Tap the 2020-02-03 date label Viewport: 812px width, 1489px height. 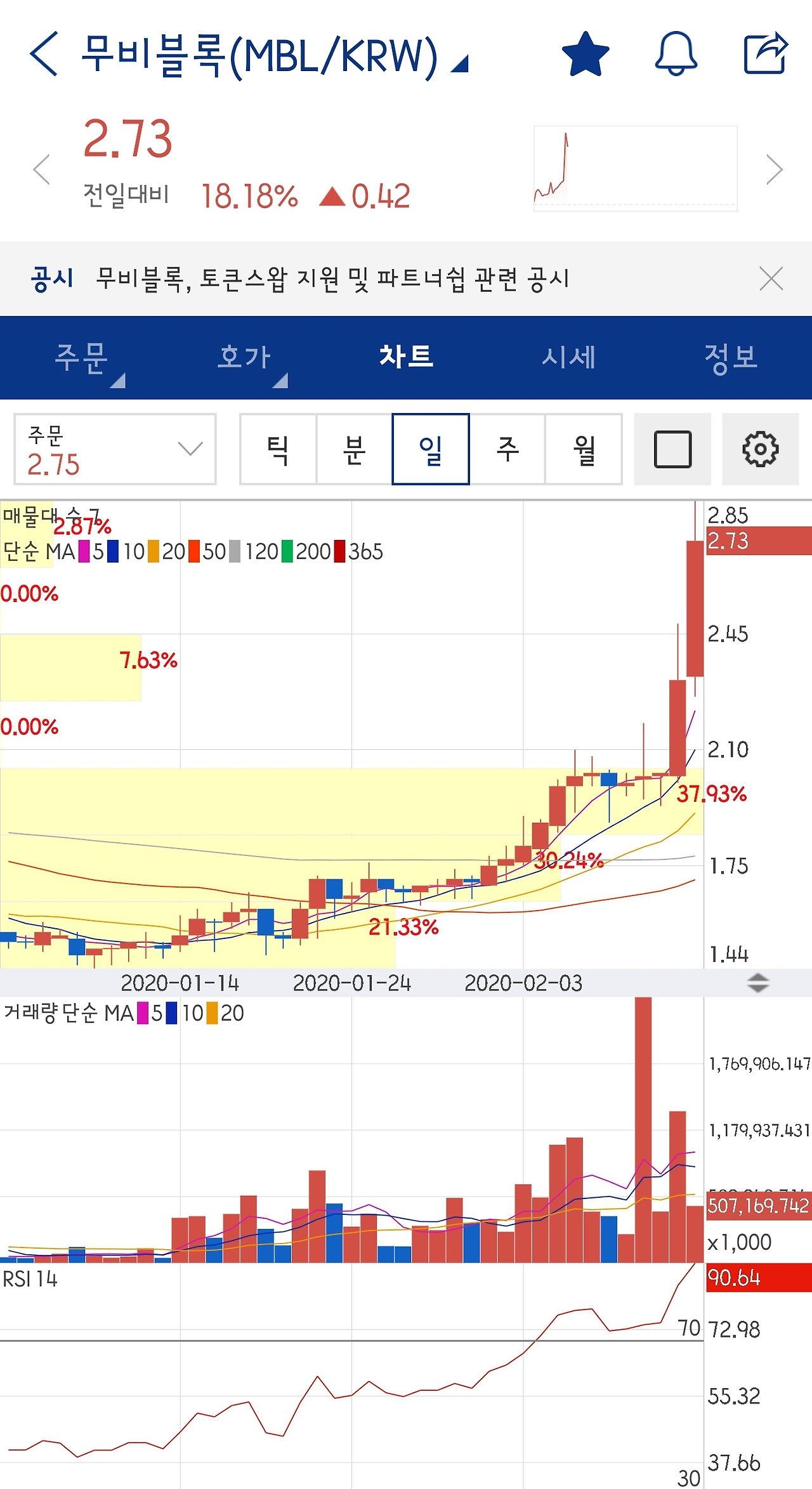523,983
